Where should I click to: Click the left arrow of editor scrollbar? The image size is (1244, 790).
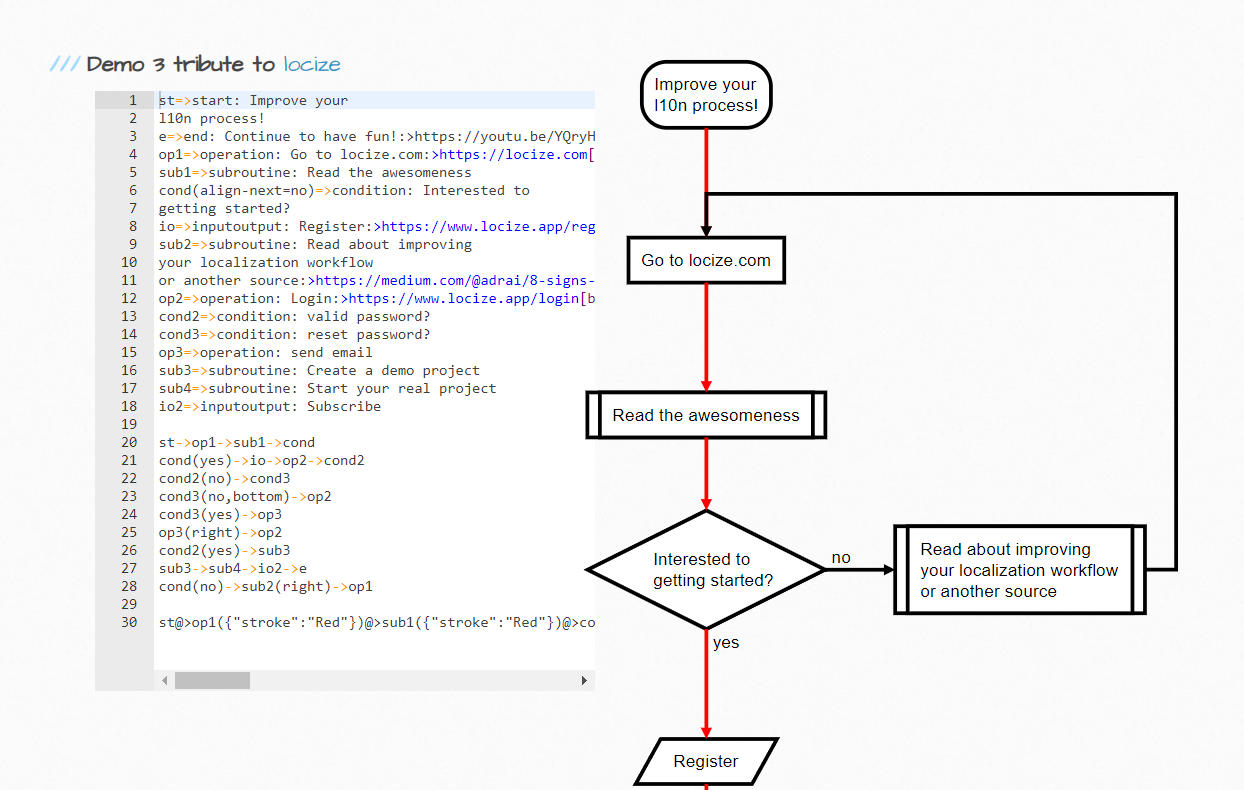pyautogui.click(x=165, y=680)
